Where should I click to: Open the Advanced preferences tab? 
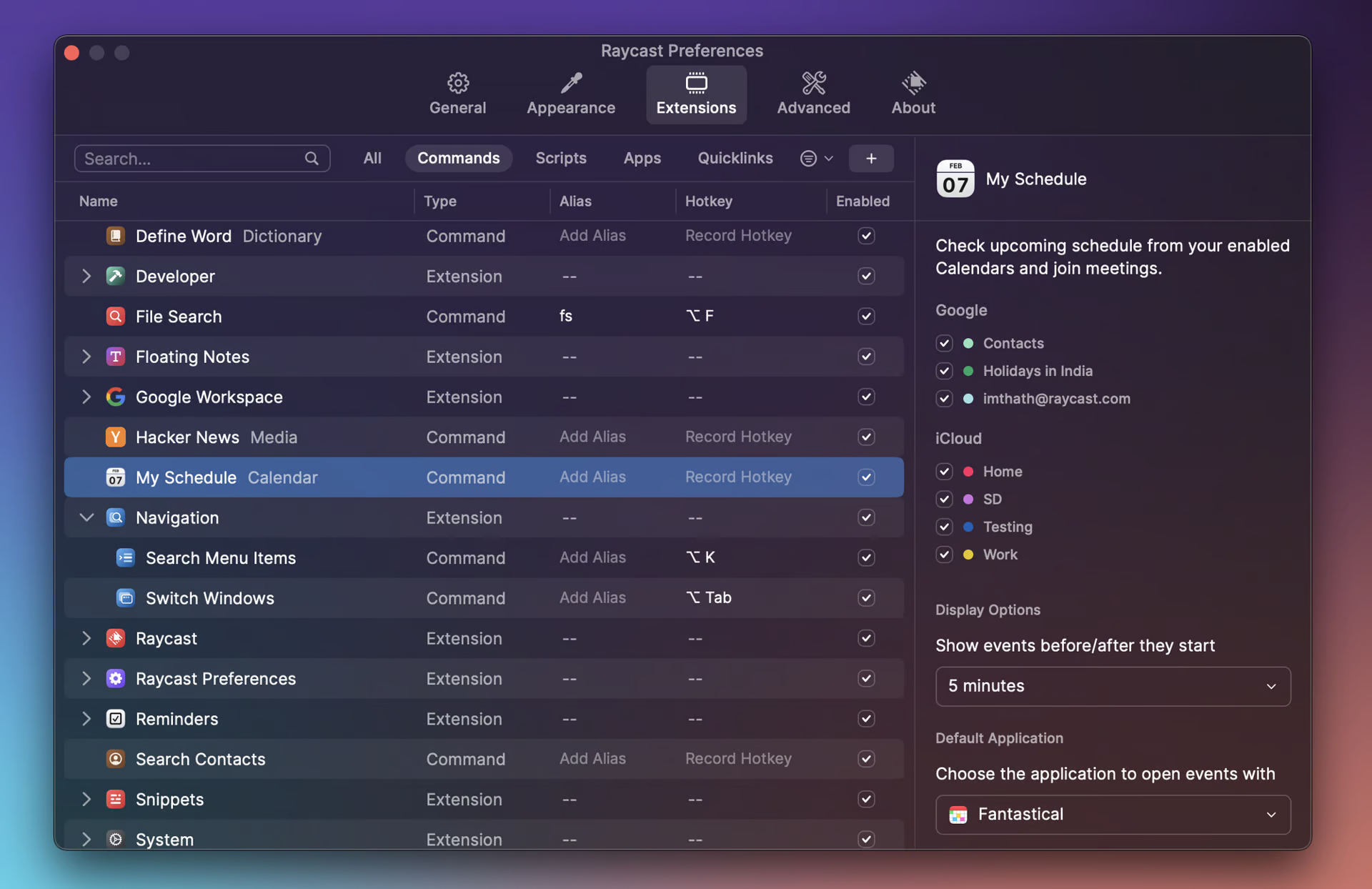[813, 94]
